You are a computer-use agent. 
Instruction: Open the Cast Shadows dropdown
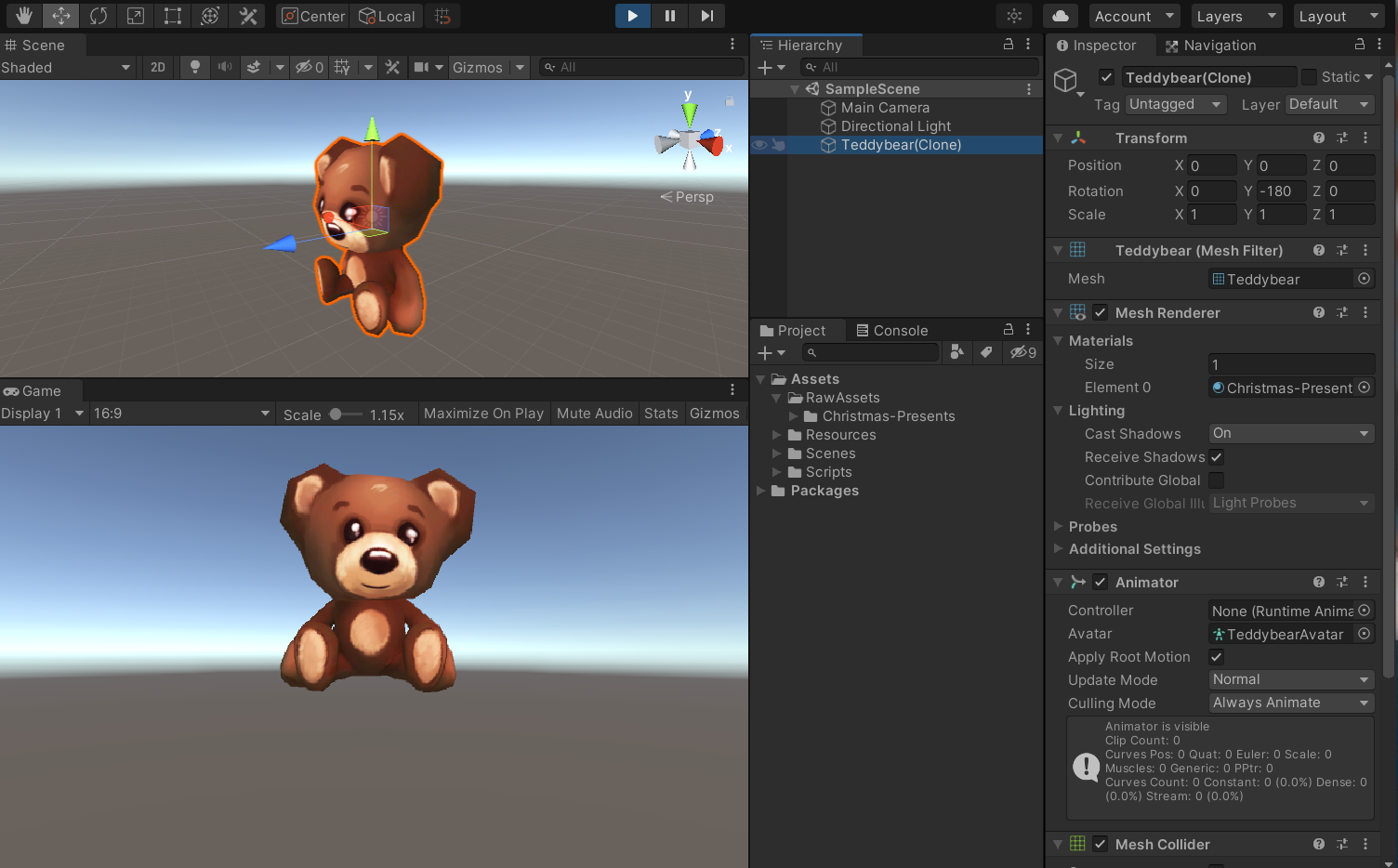(1290, 432)
